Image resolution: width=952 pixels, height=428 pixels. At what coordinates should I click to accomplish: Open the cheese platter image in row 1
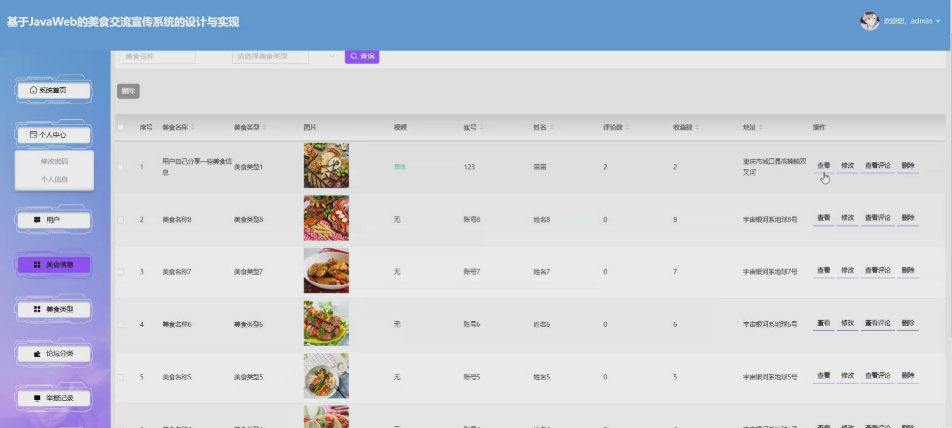[x=326, y=166]
